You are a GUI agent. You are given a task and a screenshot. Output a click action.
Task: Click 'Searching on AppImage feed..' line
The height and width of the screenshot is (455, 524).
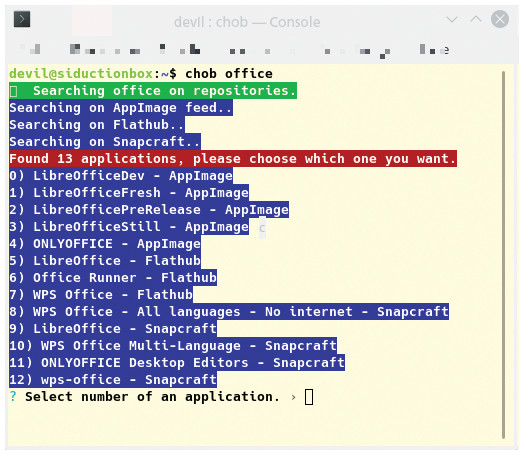pos(121,108)
